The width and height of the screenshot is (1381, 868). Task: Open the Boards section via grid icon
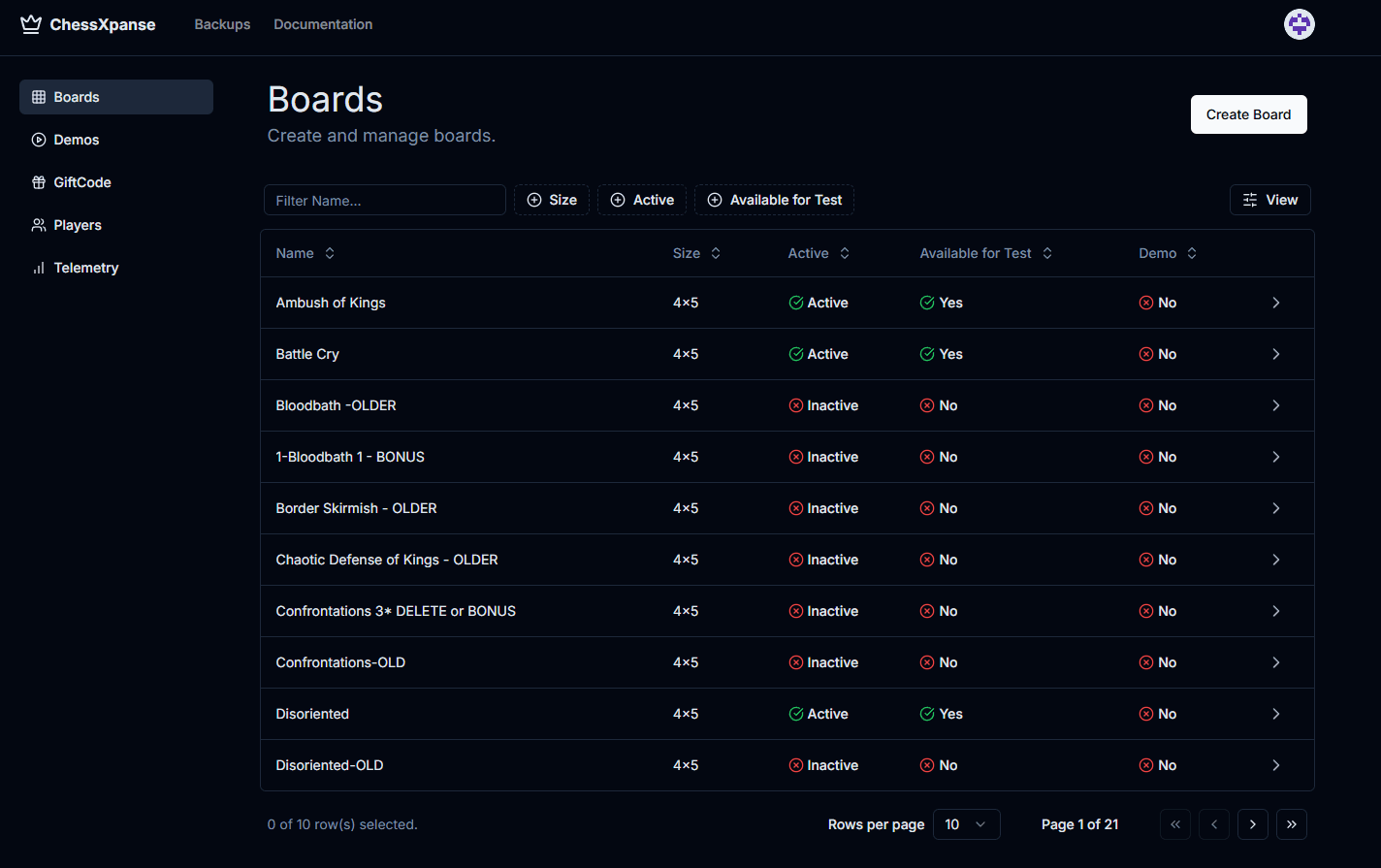(39, 96)
